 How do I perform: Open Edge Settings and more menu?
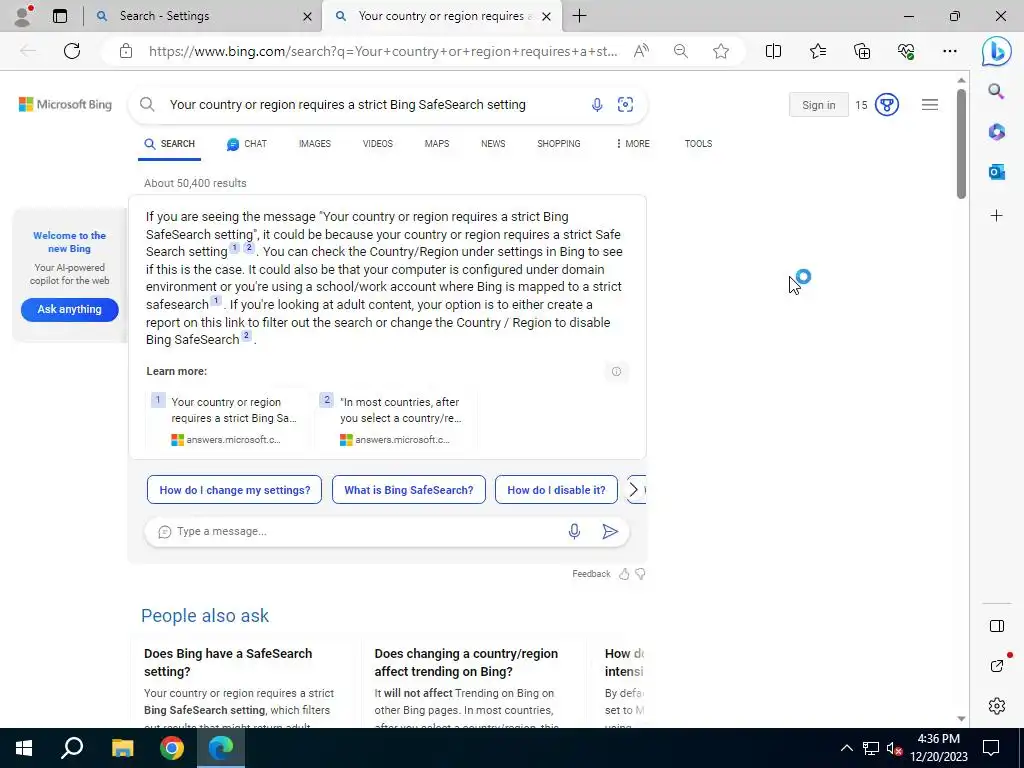pos(950,51)
